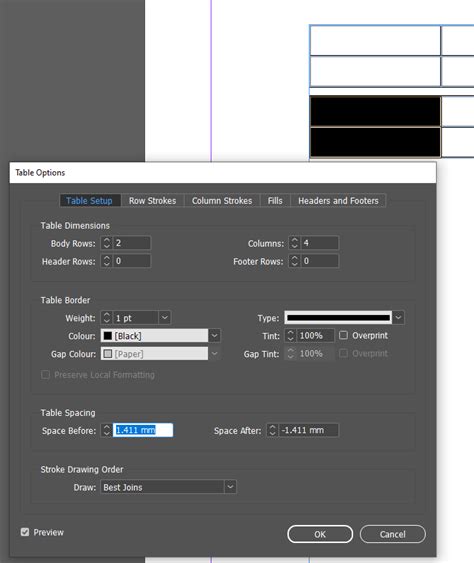Screen dimensions: 474x563
Task: Click the Footer Rows stepper arrows
Action: tap(294, 261)
